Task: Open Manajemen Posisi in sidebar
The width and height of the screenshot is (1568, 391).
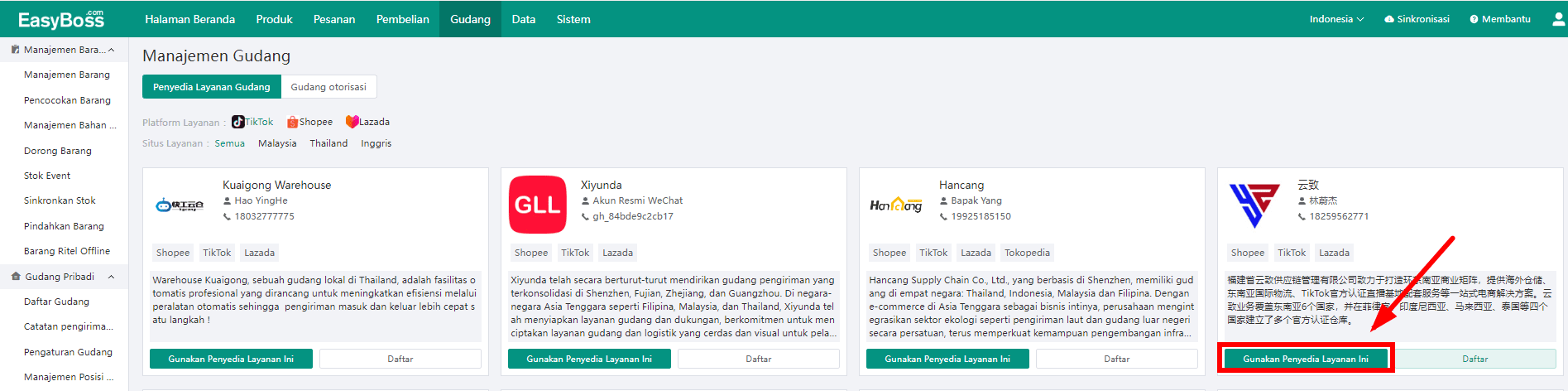Action: point(70,377)
